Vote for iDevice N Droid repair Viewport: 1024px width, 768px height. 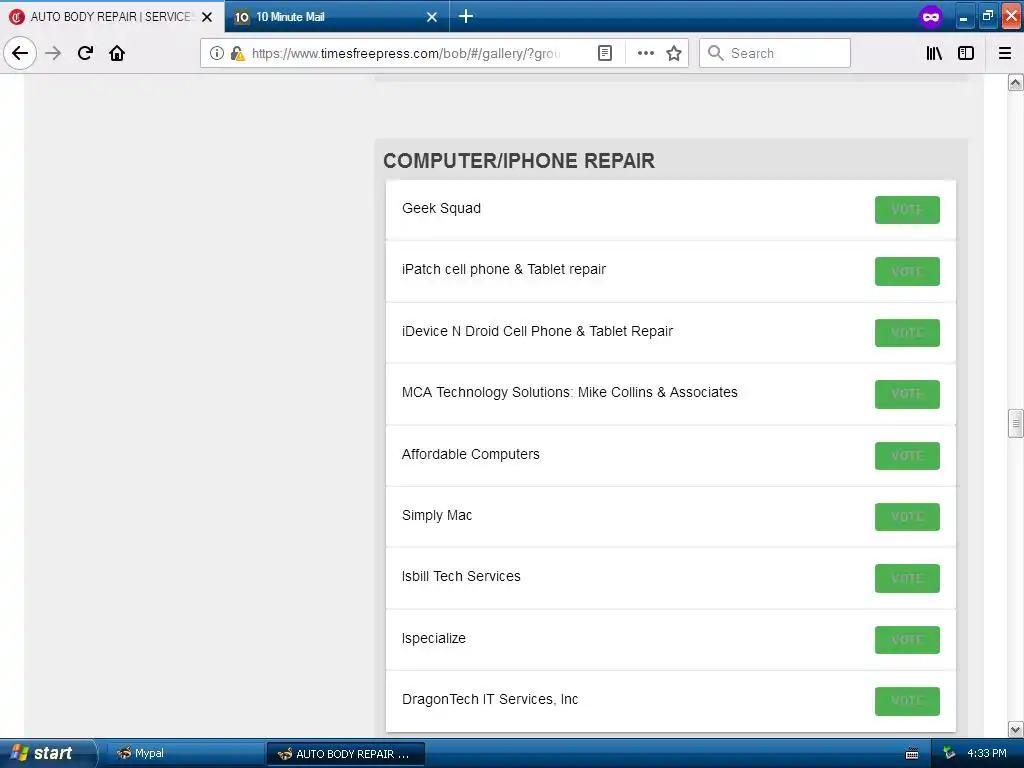[907, 332]
